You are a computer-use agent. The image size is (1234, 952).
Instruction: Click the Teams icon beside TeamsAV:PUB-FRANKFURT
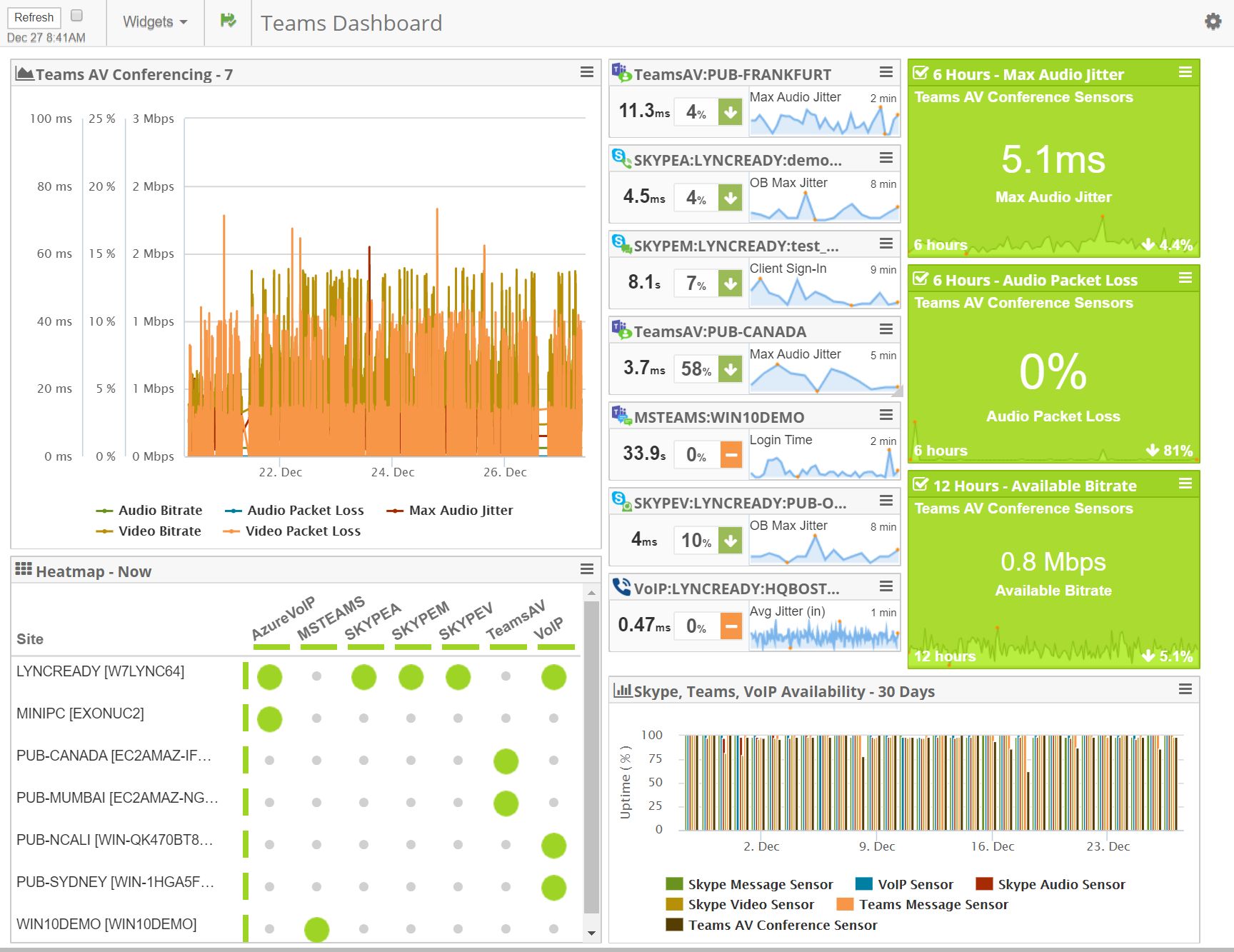[x=621, y=73]
